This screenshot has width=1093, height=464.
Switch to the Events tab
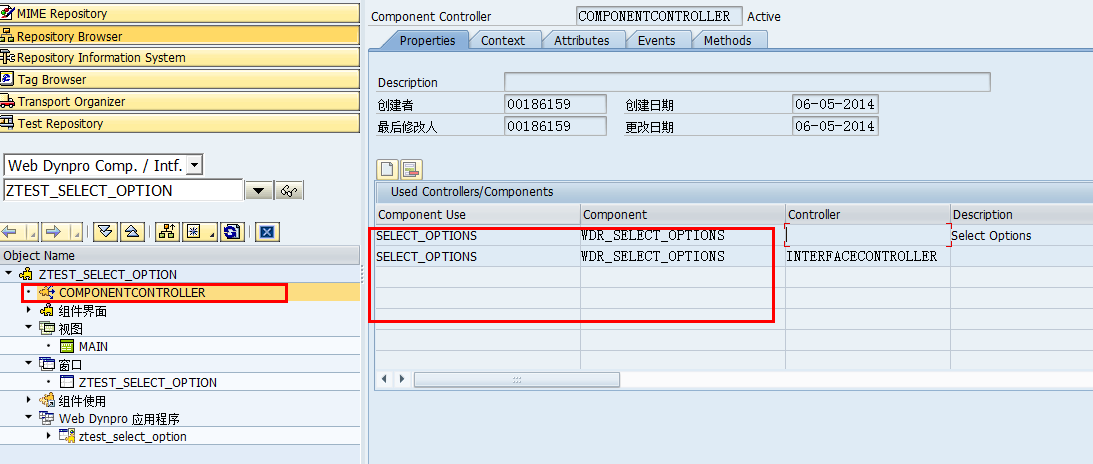pyautogui.click(x=656, y=40)
